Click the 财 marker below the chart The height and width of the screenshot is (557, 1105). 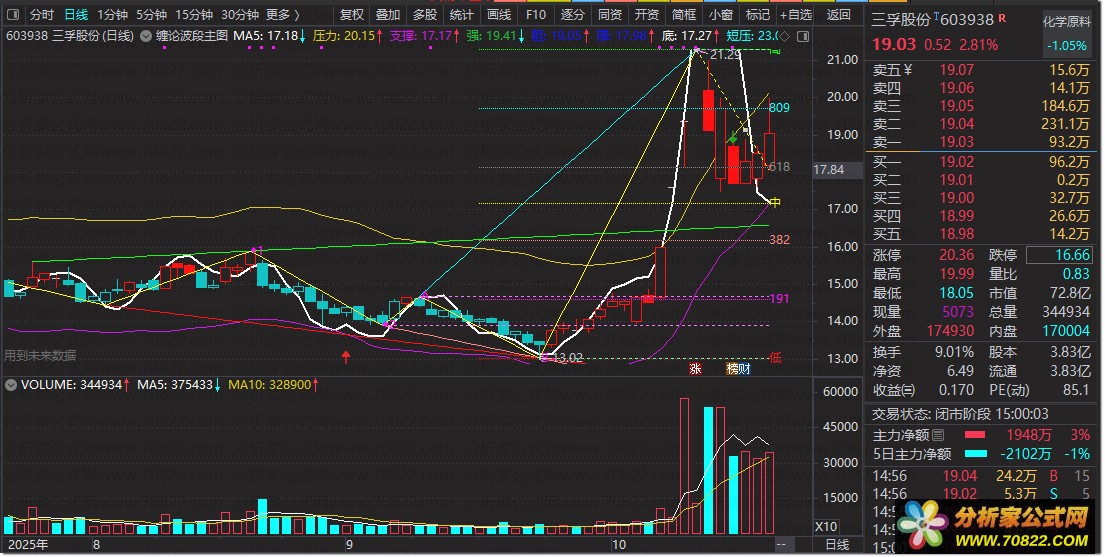[x=743, y=368]
